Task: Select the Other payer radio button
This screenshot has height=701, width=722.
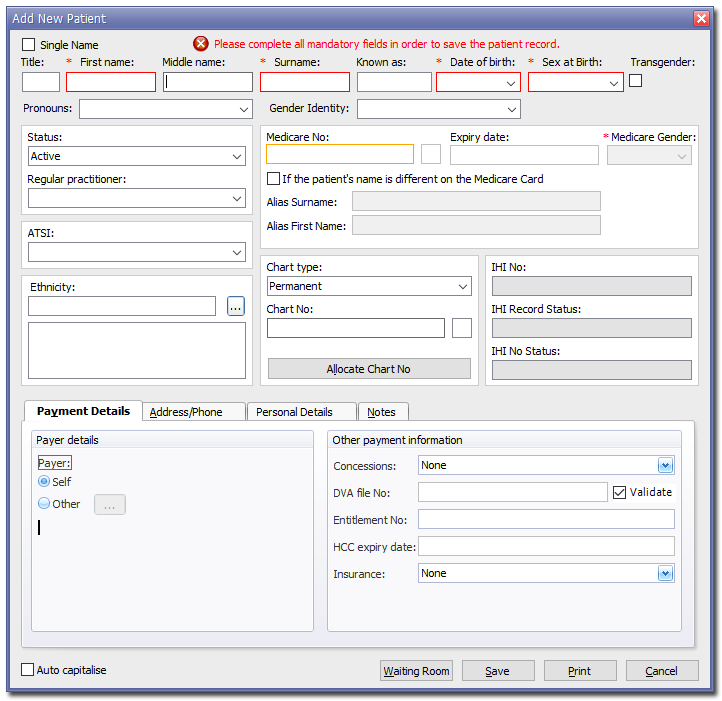Action: click(x=44, y=504)
